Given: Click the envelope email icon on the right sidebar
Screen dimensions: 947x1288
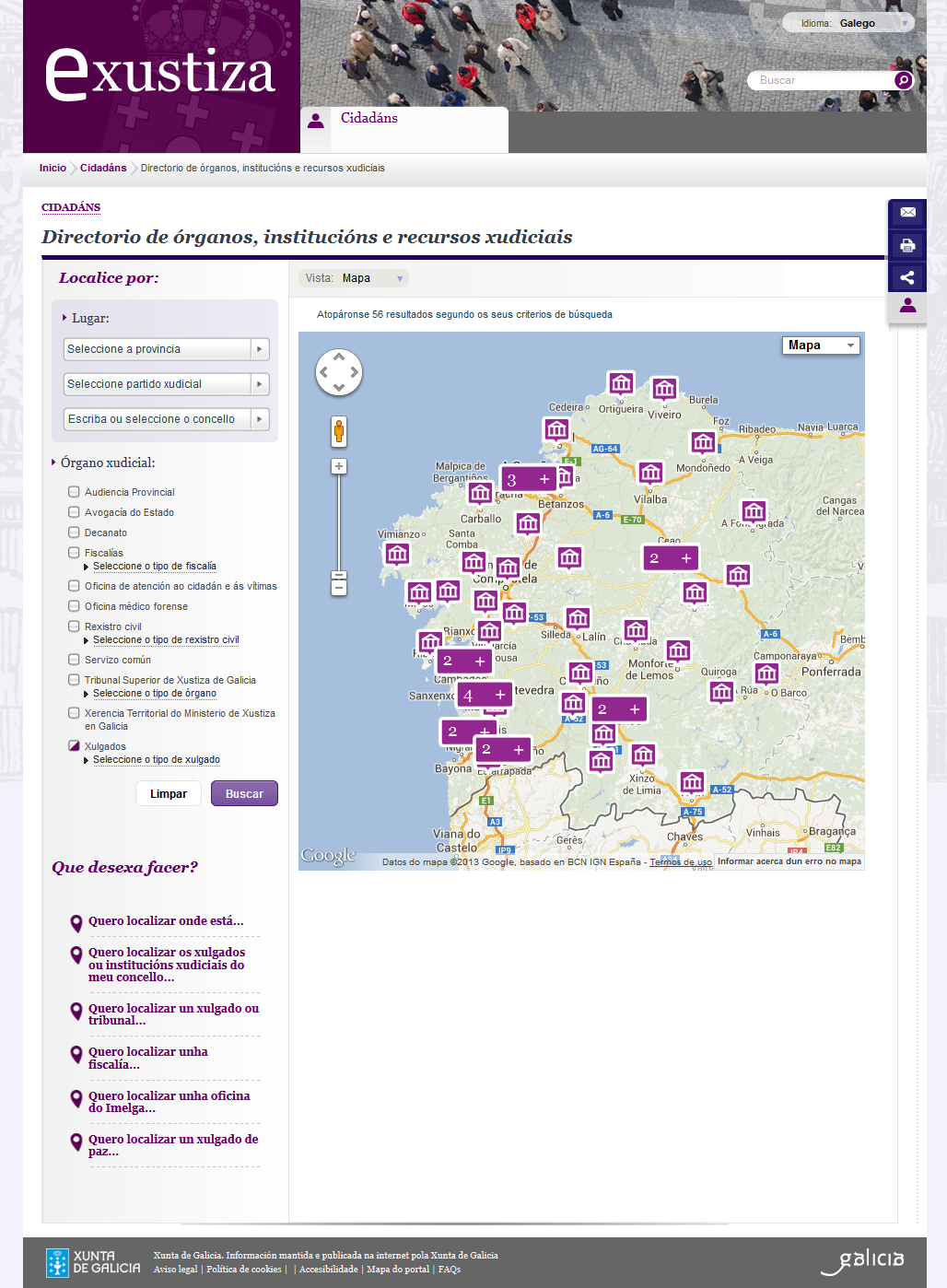Looking at the screenshot, I should tap(907, 213).
